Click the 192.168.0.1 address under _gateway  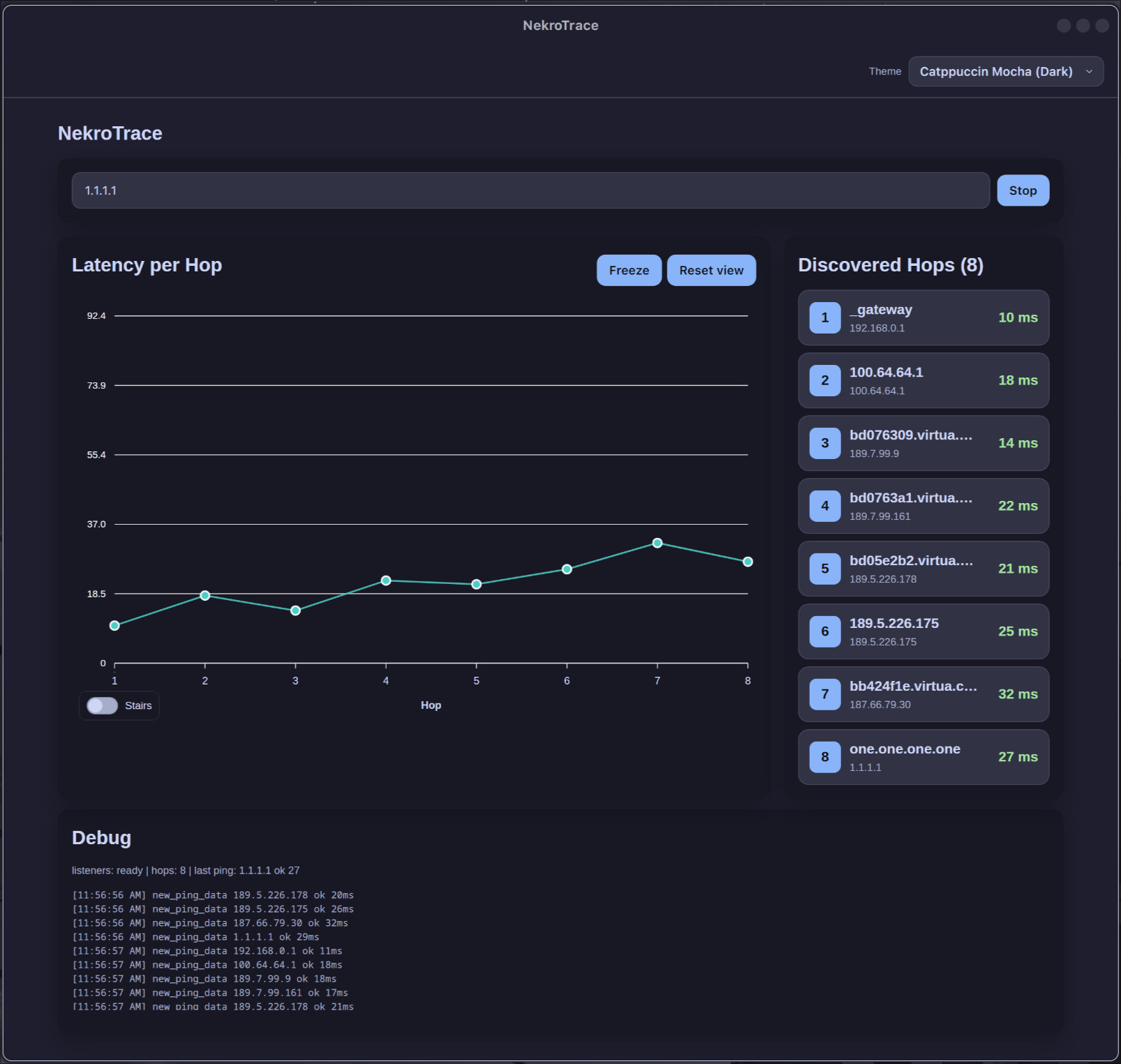[877, 328]
